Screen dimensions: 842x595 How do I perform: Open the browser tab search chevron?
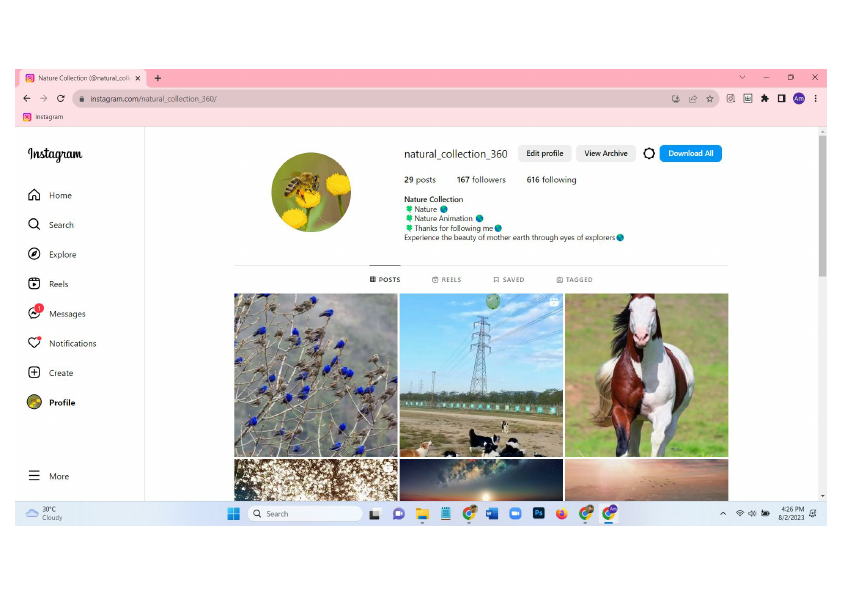pos(742,77)
